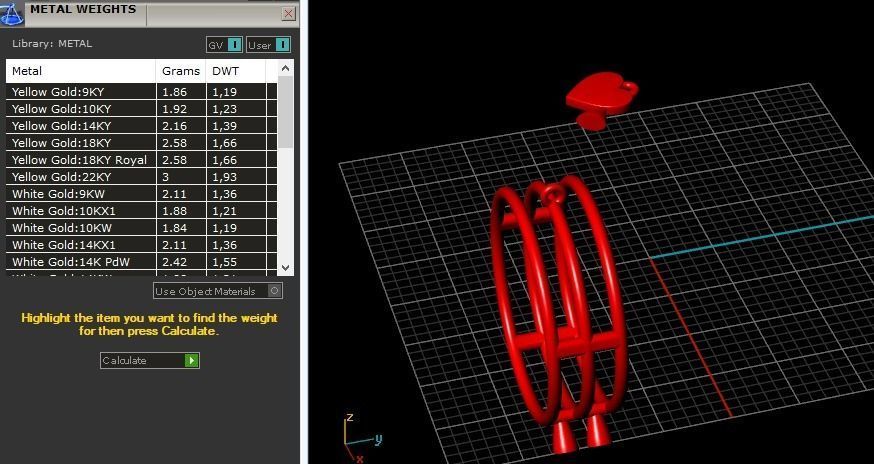Click the 1.86 grams value for 9KY
Viewport: 874px width, 464px height.
point(174,92)
